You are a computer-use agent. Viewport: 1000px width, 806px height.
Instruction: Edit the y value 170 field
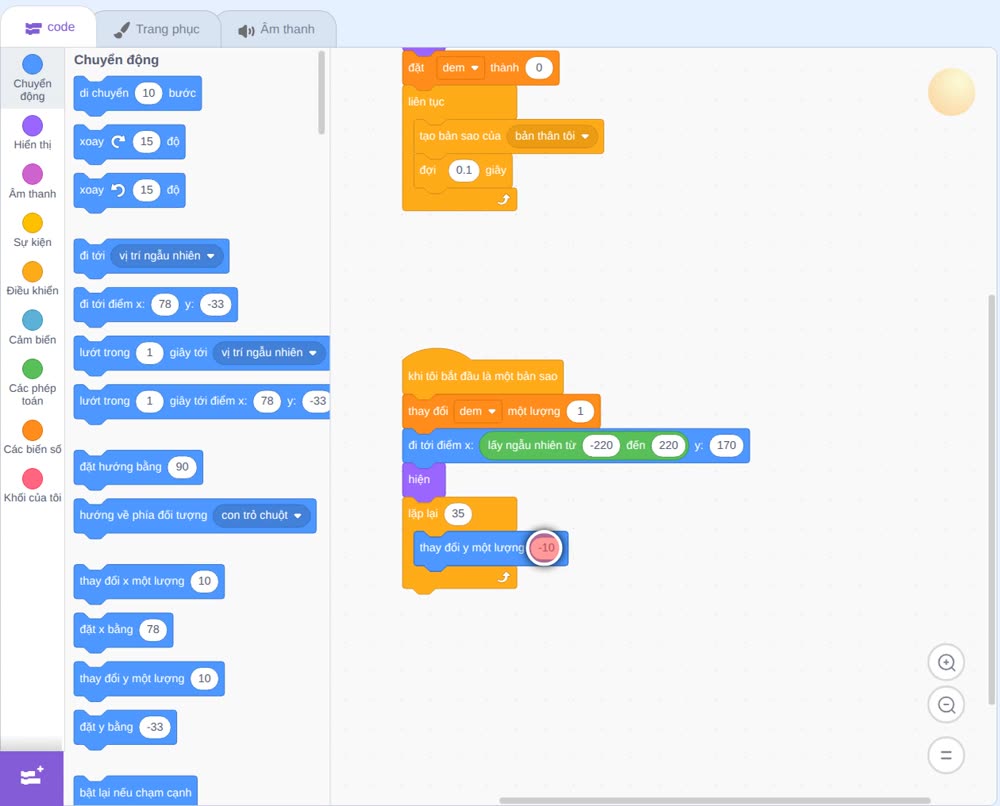pos(726,445)
